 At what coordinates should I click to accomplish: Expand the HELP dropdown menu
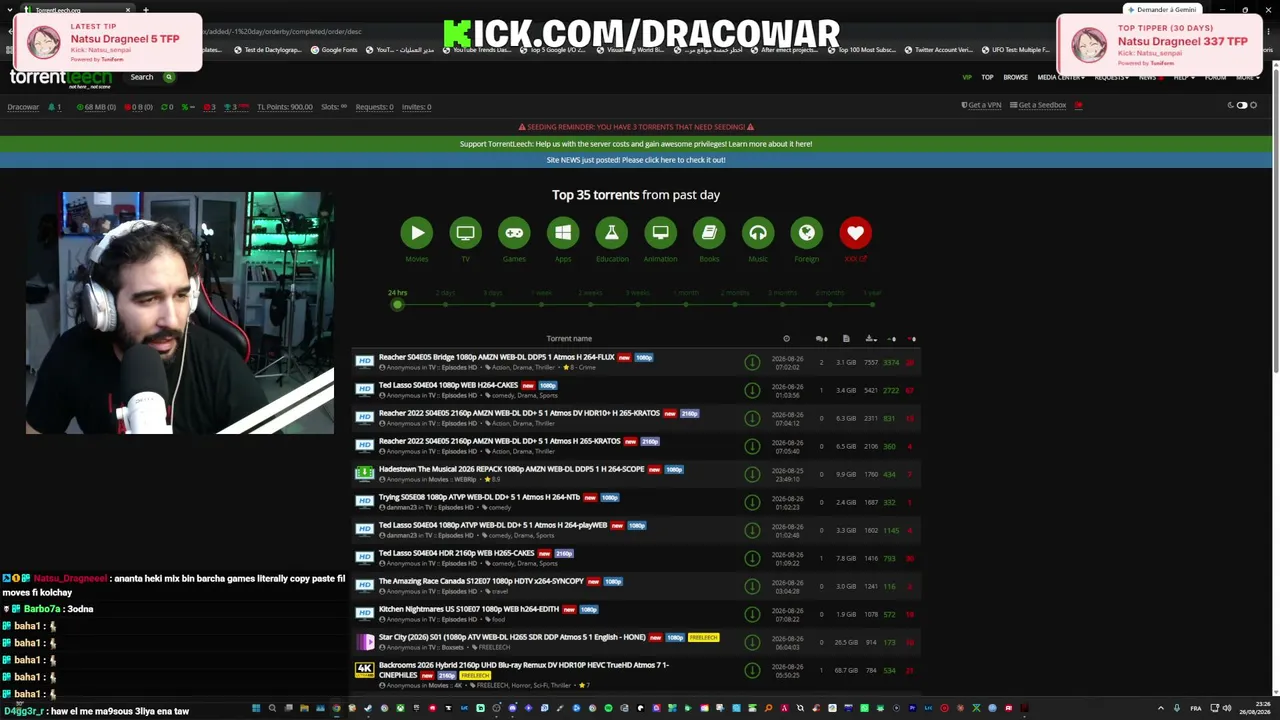pyautogui.click(x=1183, y=77)
